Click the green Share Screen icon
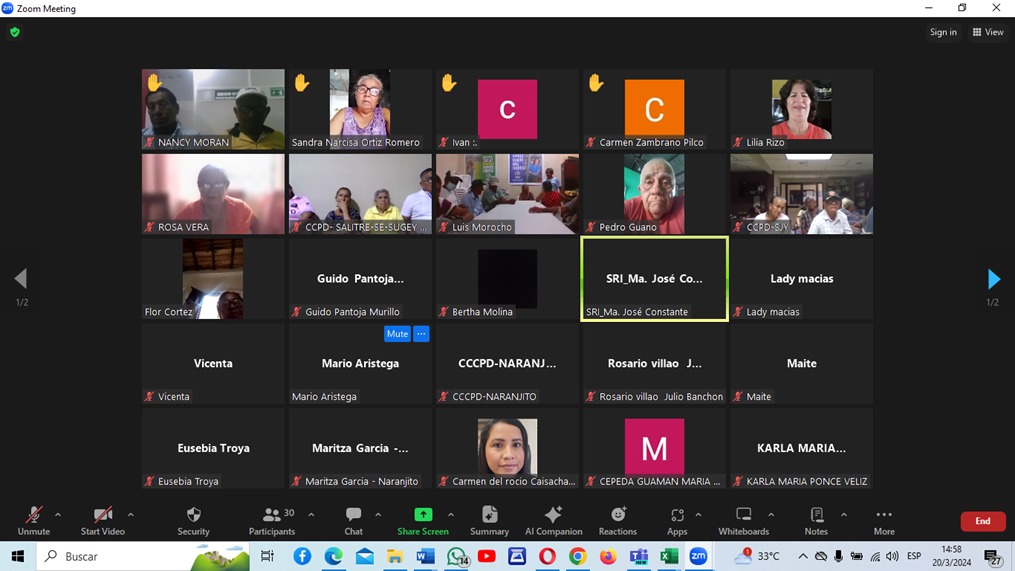 click(x=423, y=514)
